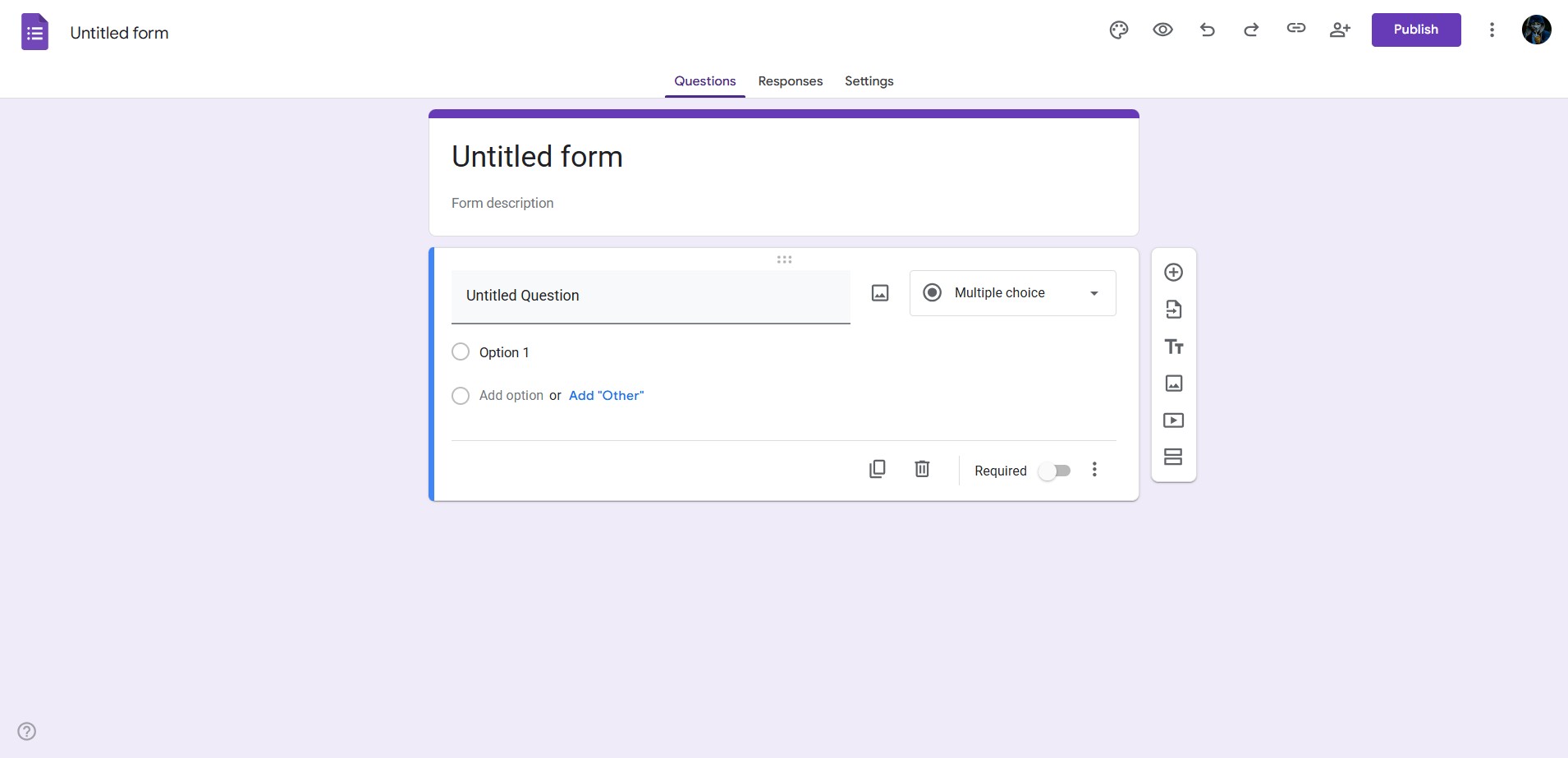Open the customize theme palette

point(1119,30)
